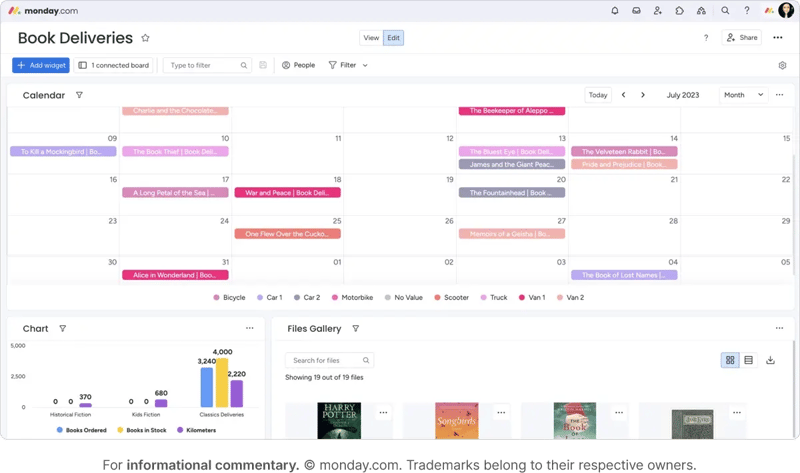800x473 pixels.
Task: Open the search everything magnifier
Action: (725, 10)
